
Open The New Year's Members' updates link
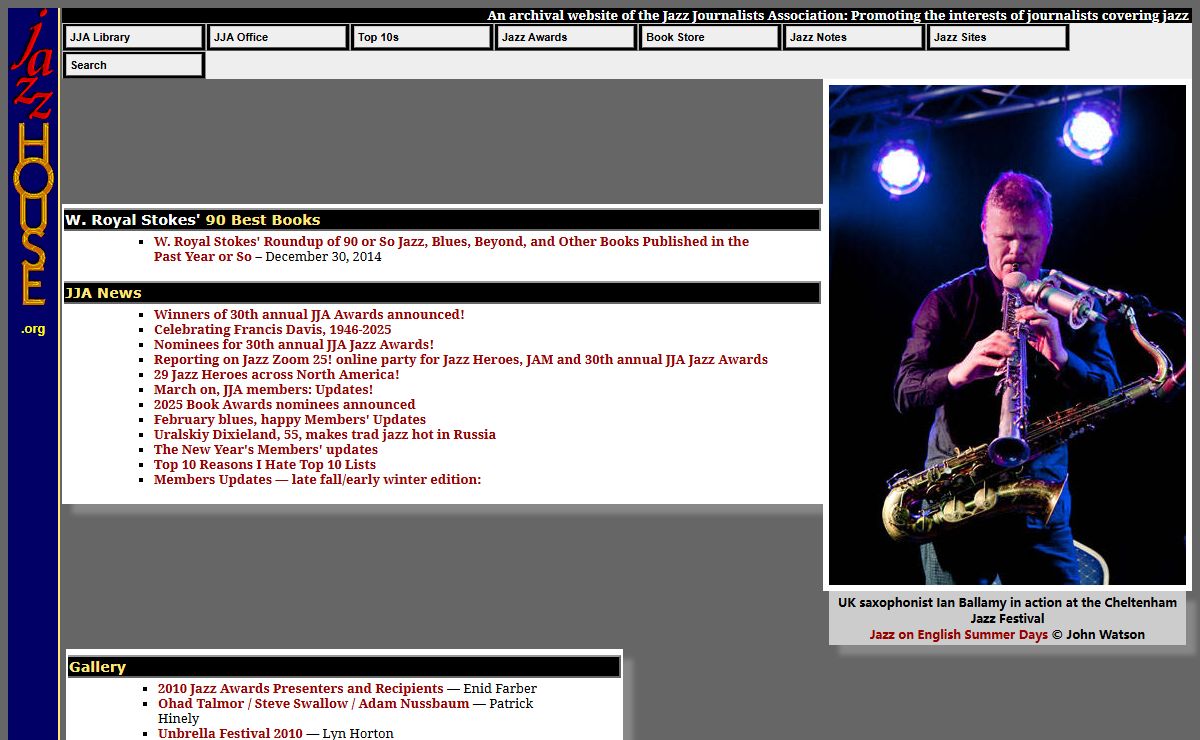tap(266, 449)
